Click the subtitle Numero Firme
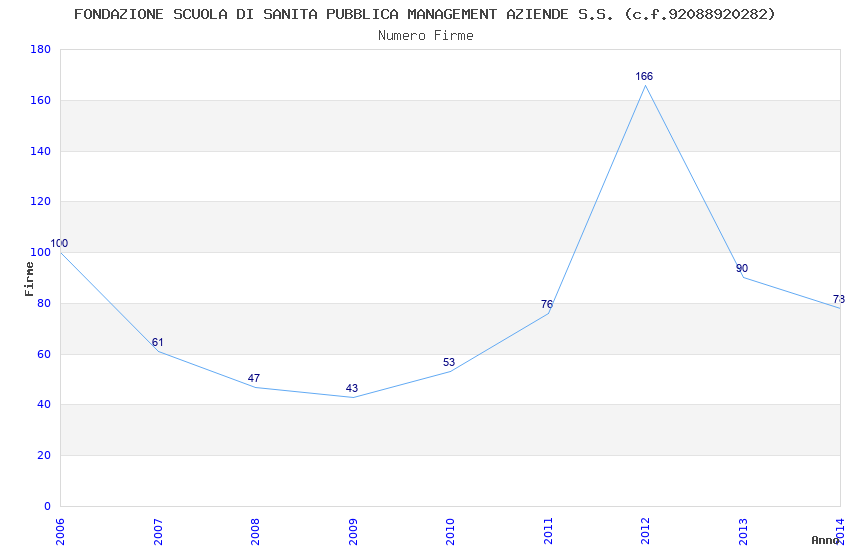Screen dimensions: 850x550 coord(426,36)
